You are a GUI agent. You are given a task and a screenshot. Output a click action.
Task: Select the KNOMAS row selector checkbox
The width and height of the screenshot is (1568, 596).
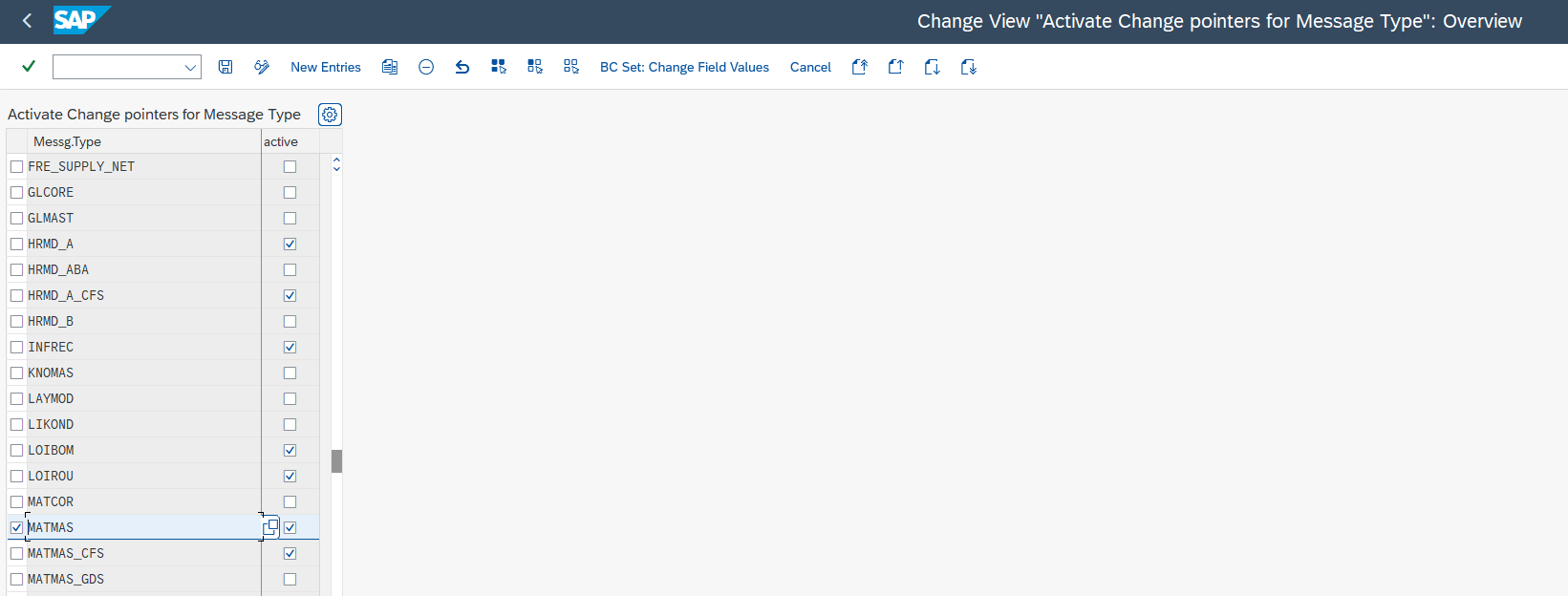16,372
